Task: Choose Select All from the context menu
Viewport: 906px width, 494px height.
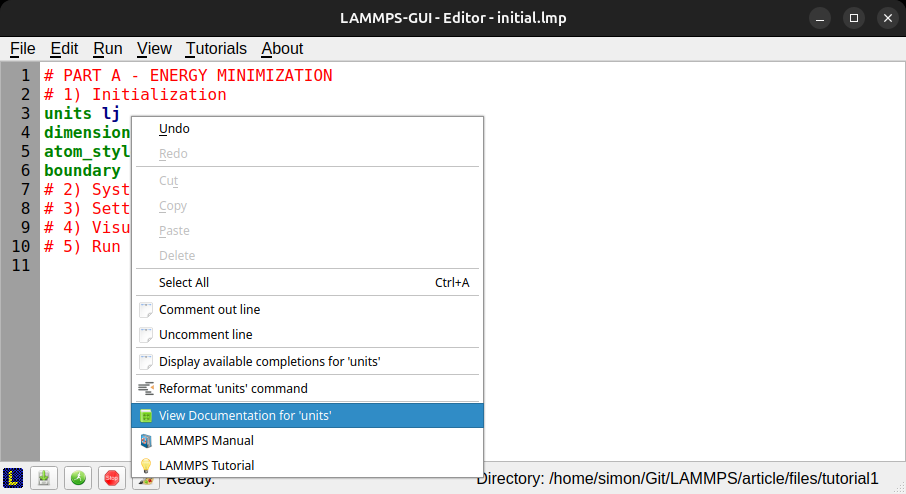Action: tap(184, 282)
